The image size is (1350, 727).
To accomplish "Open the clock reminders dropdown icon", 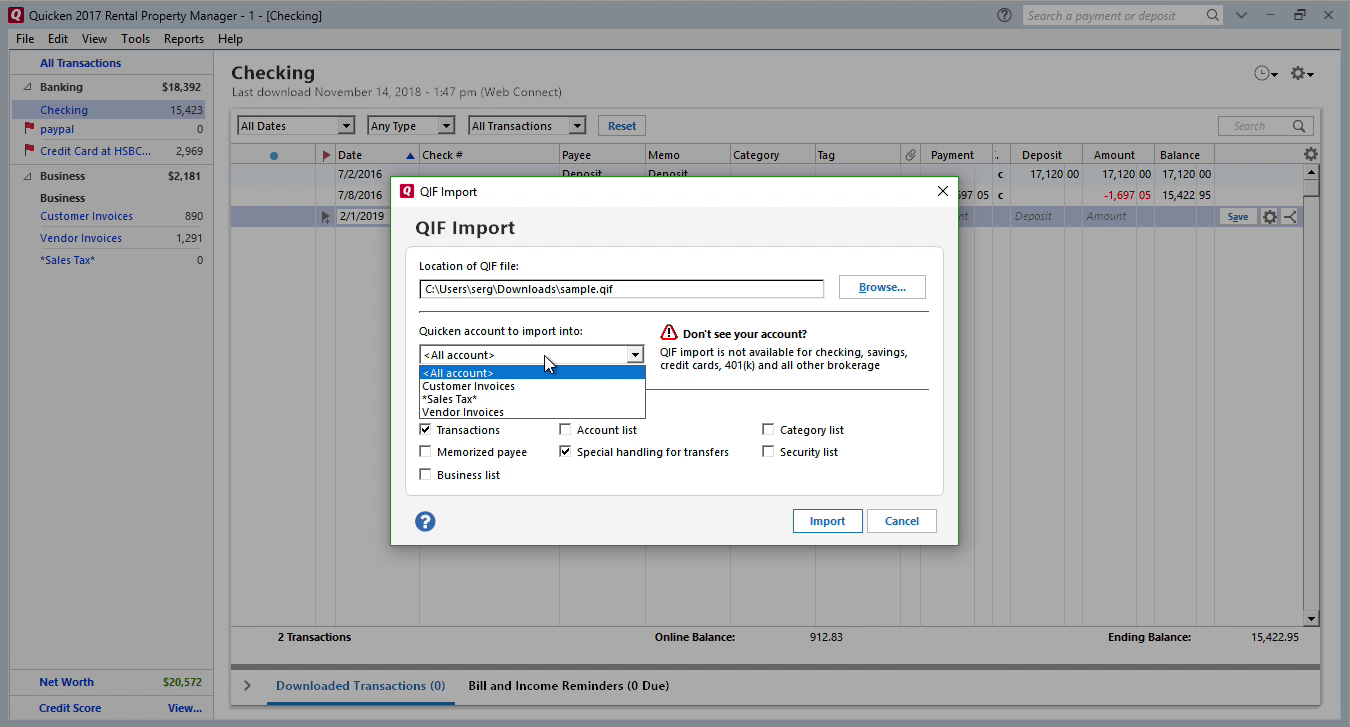I will point(1265,73).
